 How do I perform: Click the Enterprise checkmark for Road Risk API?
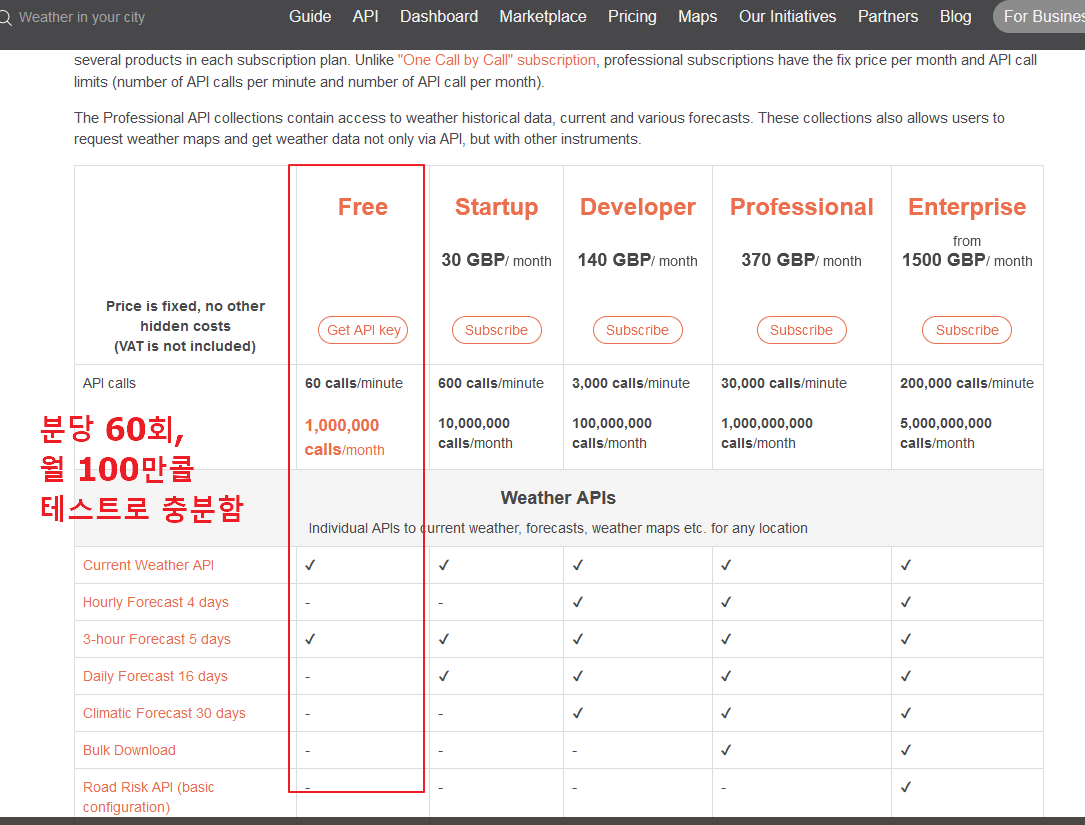[906, 787]
